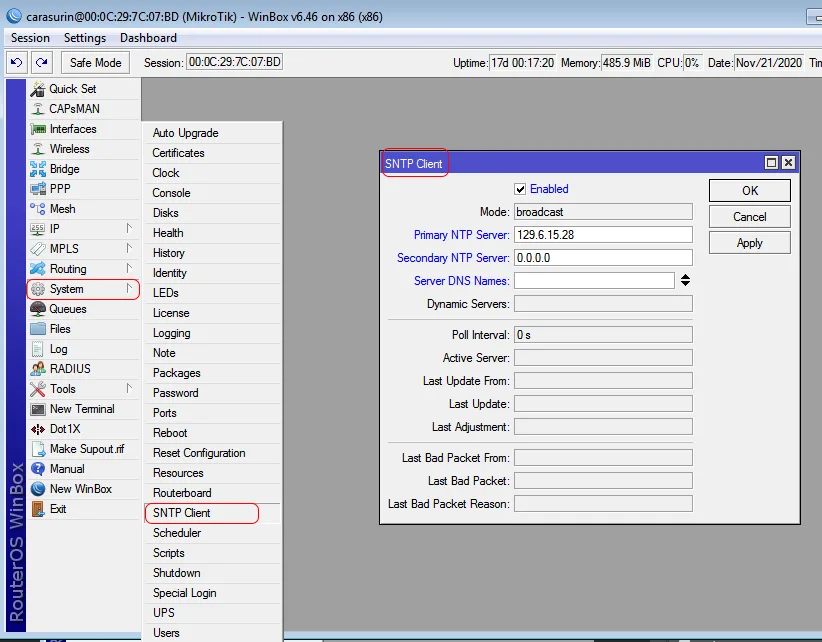Click the OK button
The width and height of the screenshot is (822, 642).
pos(749,190)
